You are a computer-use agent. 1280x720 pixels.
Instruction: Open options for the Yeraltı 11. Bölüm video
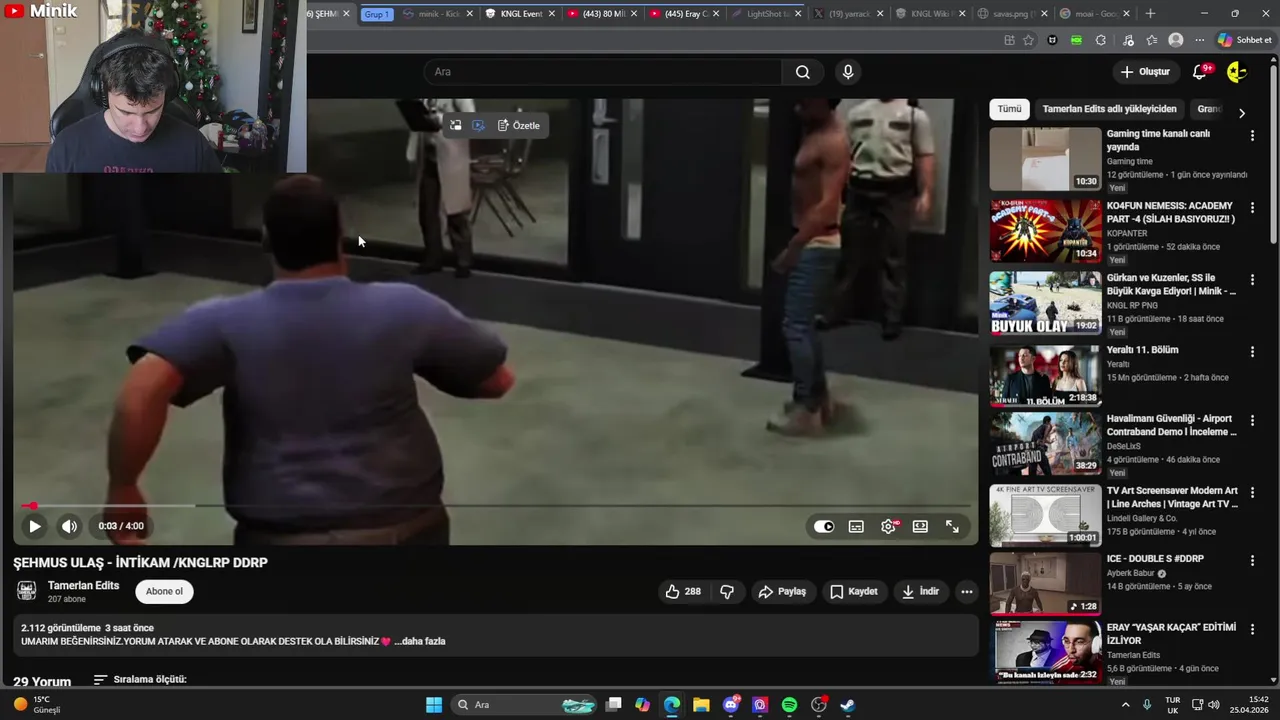1252,352
